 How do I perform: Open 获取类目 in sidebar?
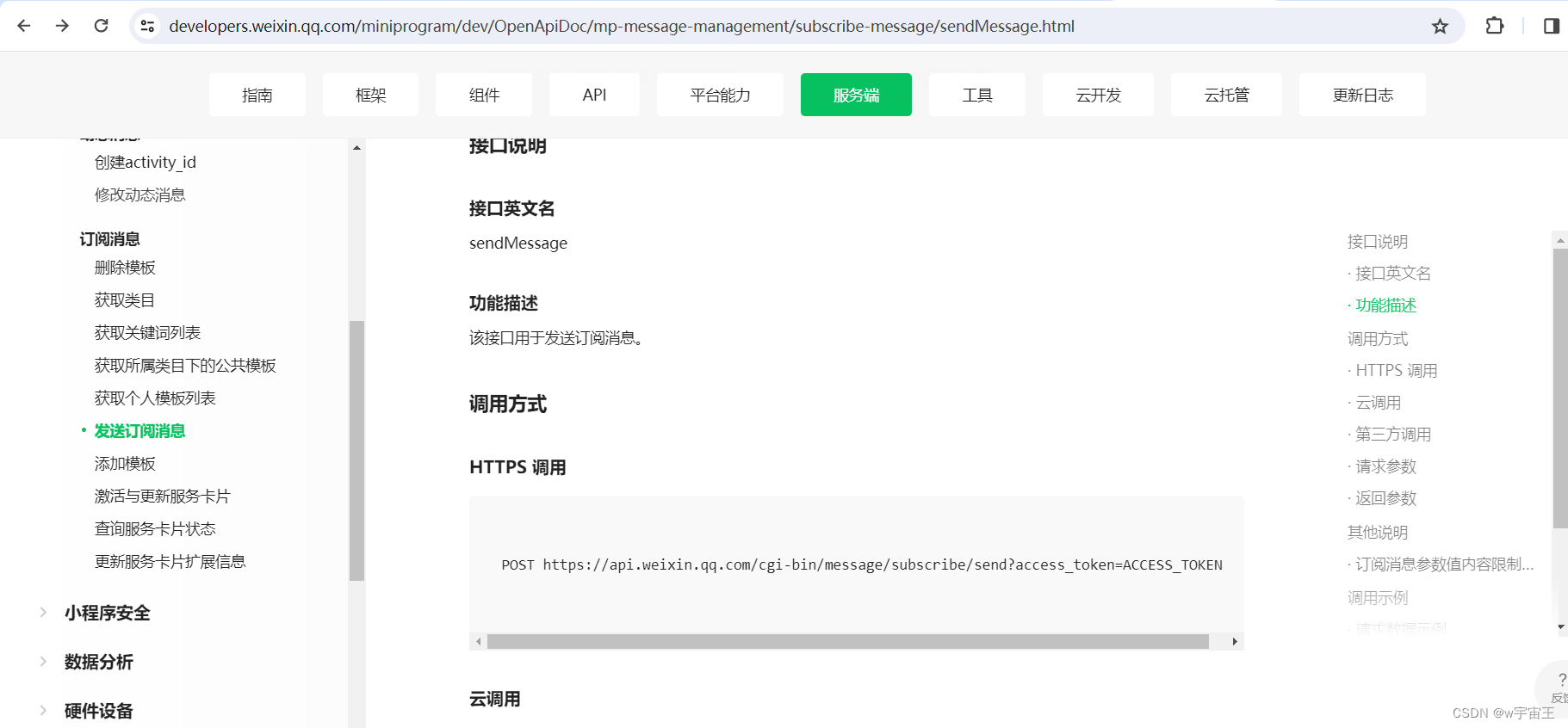click(125, 300)
